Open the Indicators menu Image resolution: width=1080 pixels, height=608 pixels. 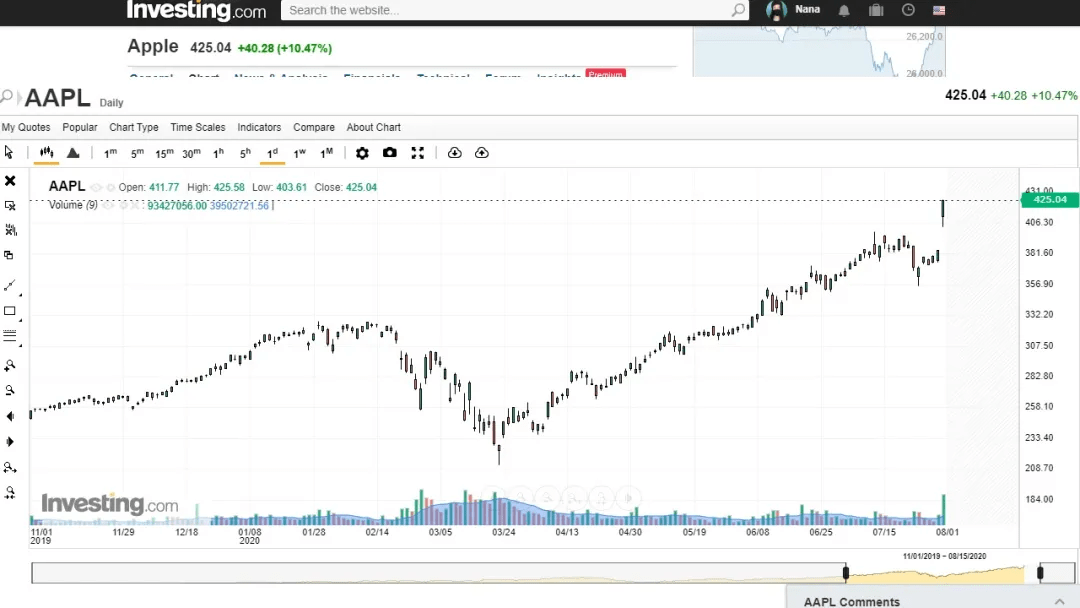(259, 127)
